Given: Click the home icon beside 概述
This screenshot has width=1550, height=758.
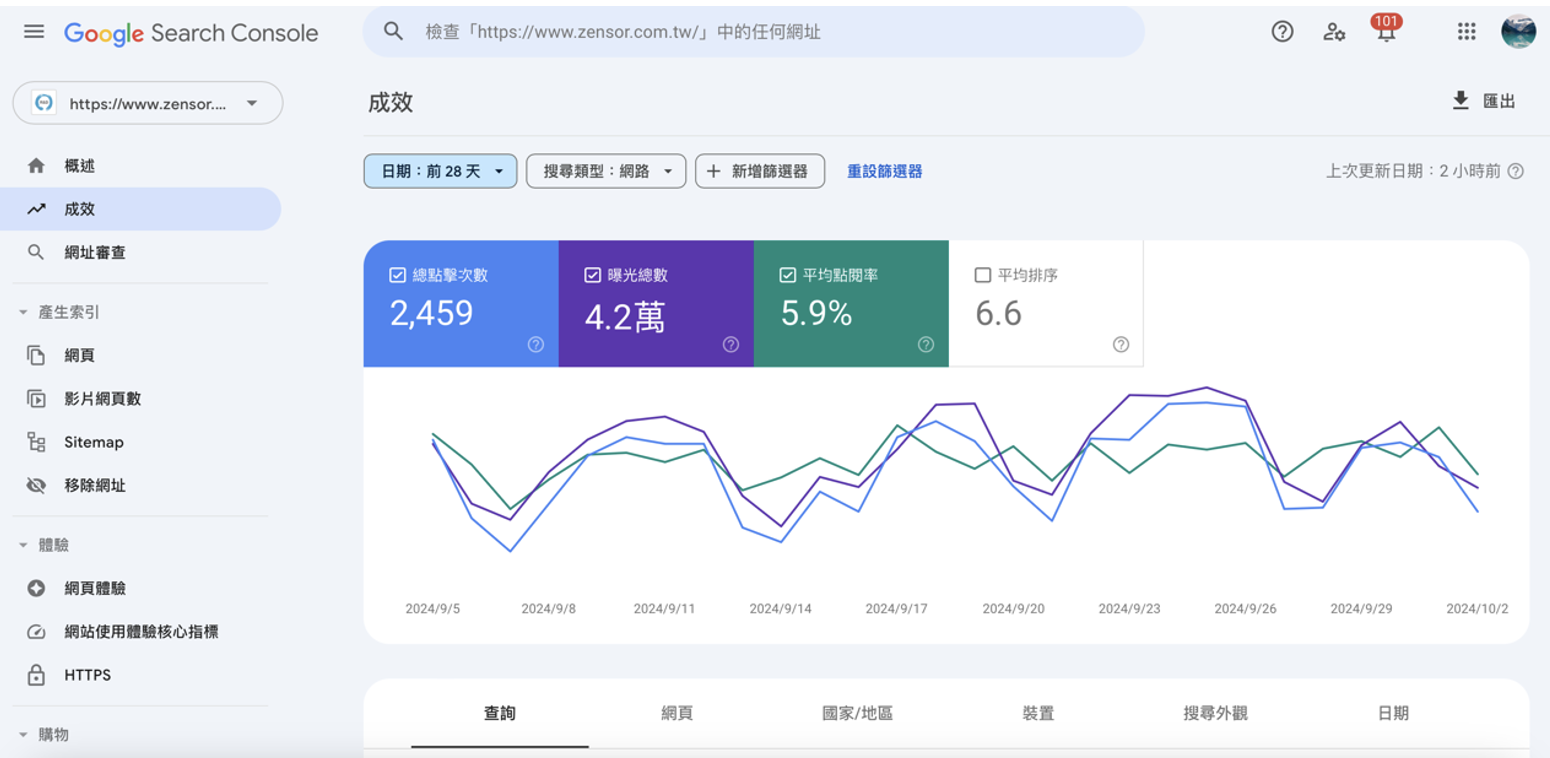Looking at the screenshot, I should pos(36,166).
